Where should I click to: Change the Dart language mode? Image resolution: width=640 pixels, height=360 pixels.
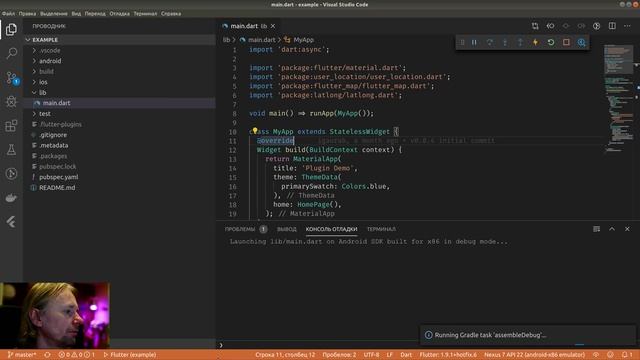point(406,355)
